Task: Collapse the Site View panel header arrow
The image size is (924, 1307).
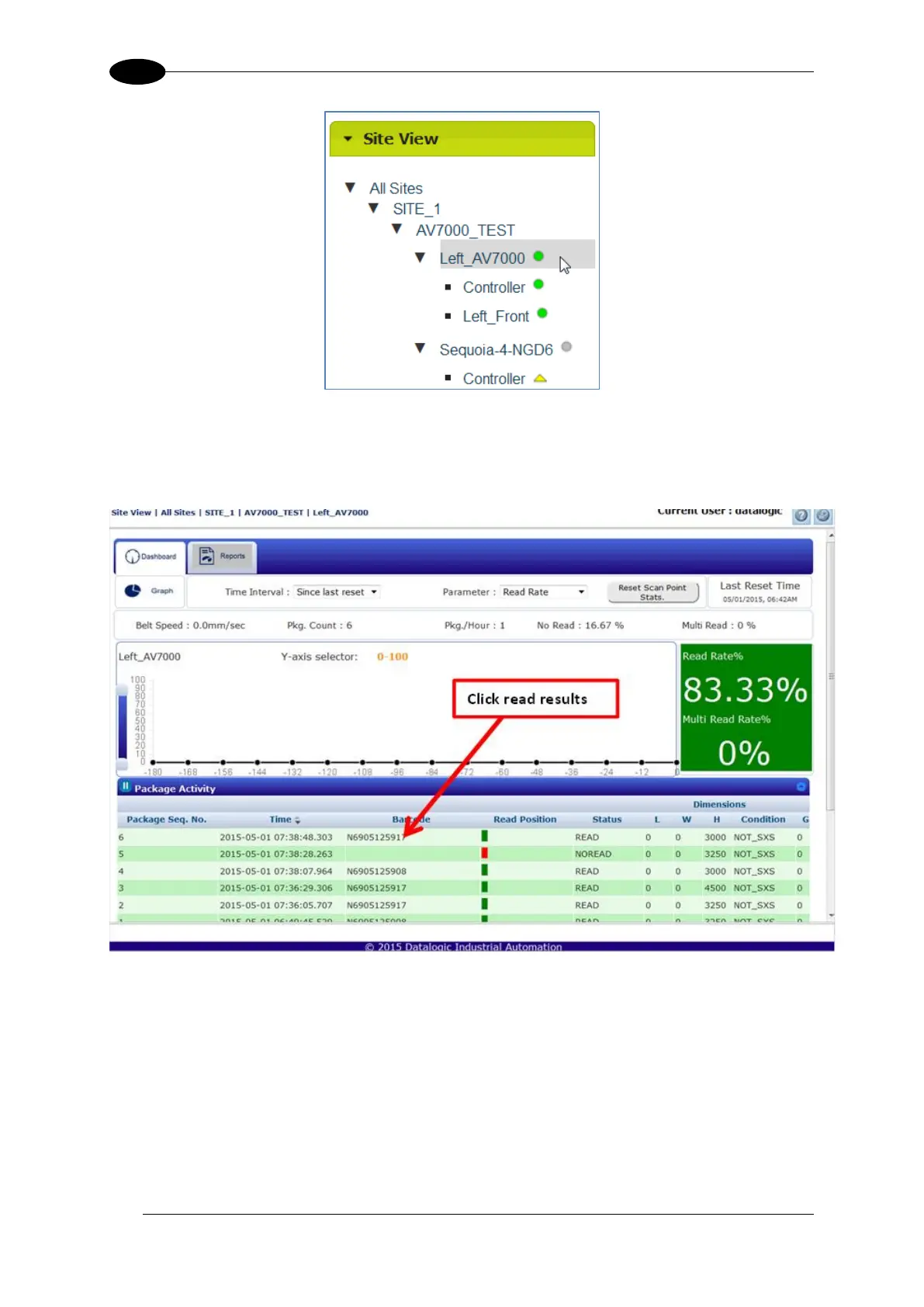Action: coord(348,139)
